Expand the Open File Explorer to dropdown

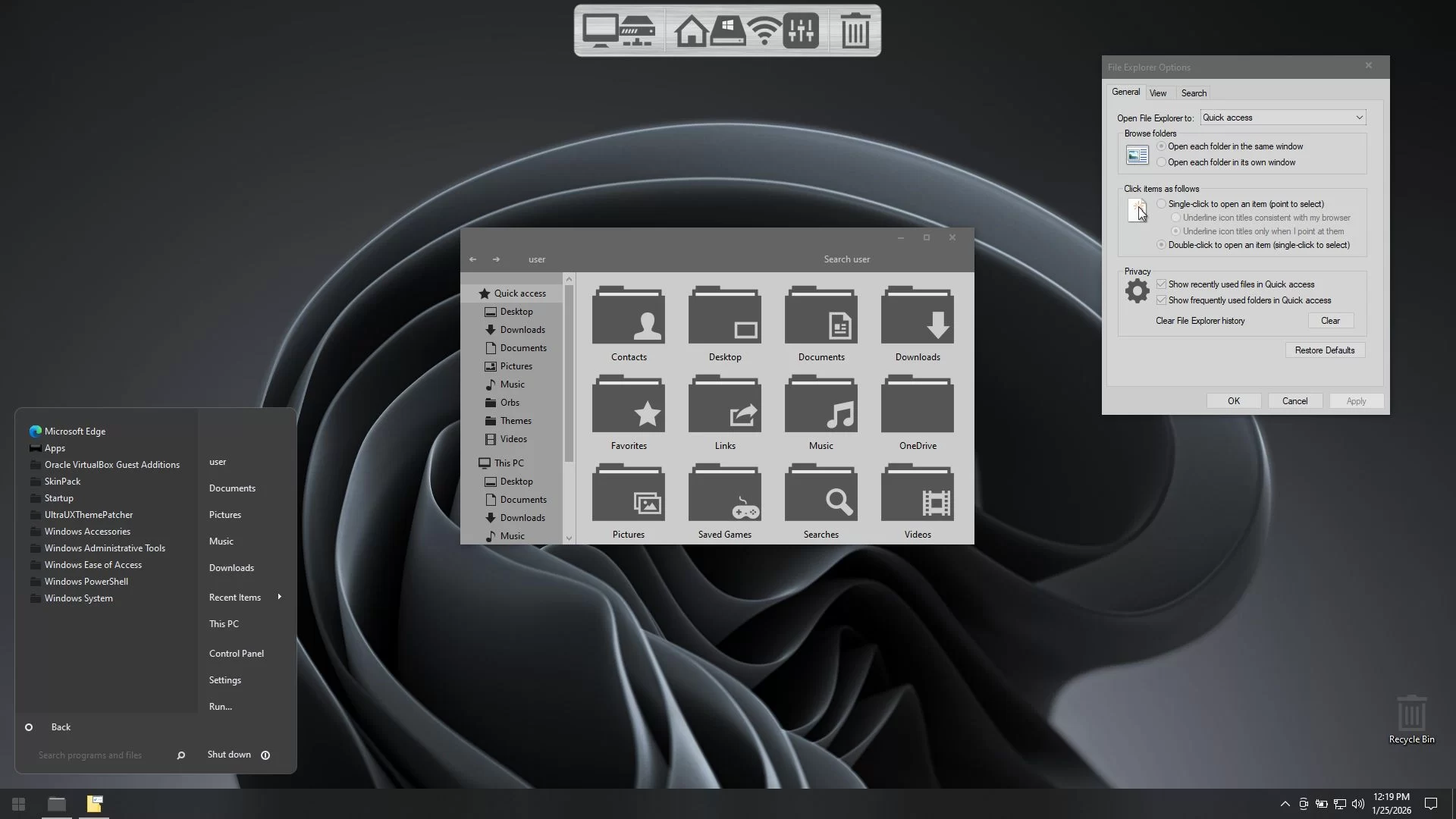click(1358, 118)
